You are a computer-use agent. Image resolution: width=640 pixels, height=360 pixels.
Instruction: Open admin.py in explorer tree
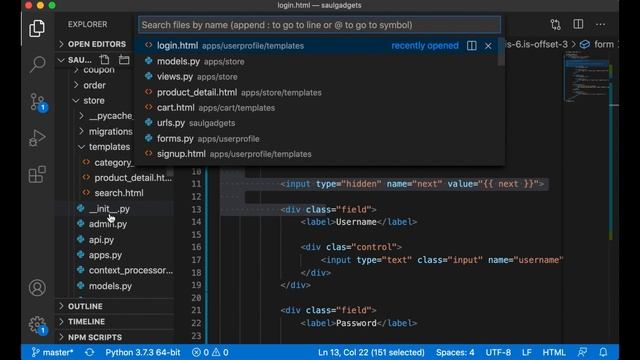pyautogui.click(x=108, y=224)
